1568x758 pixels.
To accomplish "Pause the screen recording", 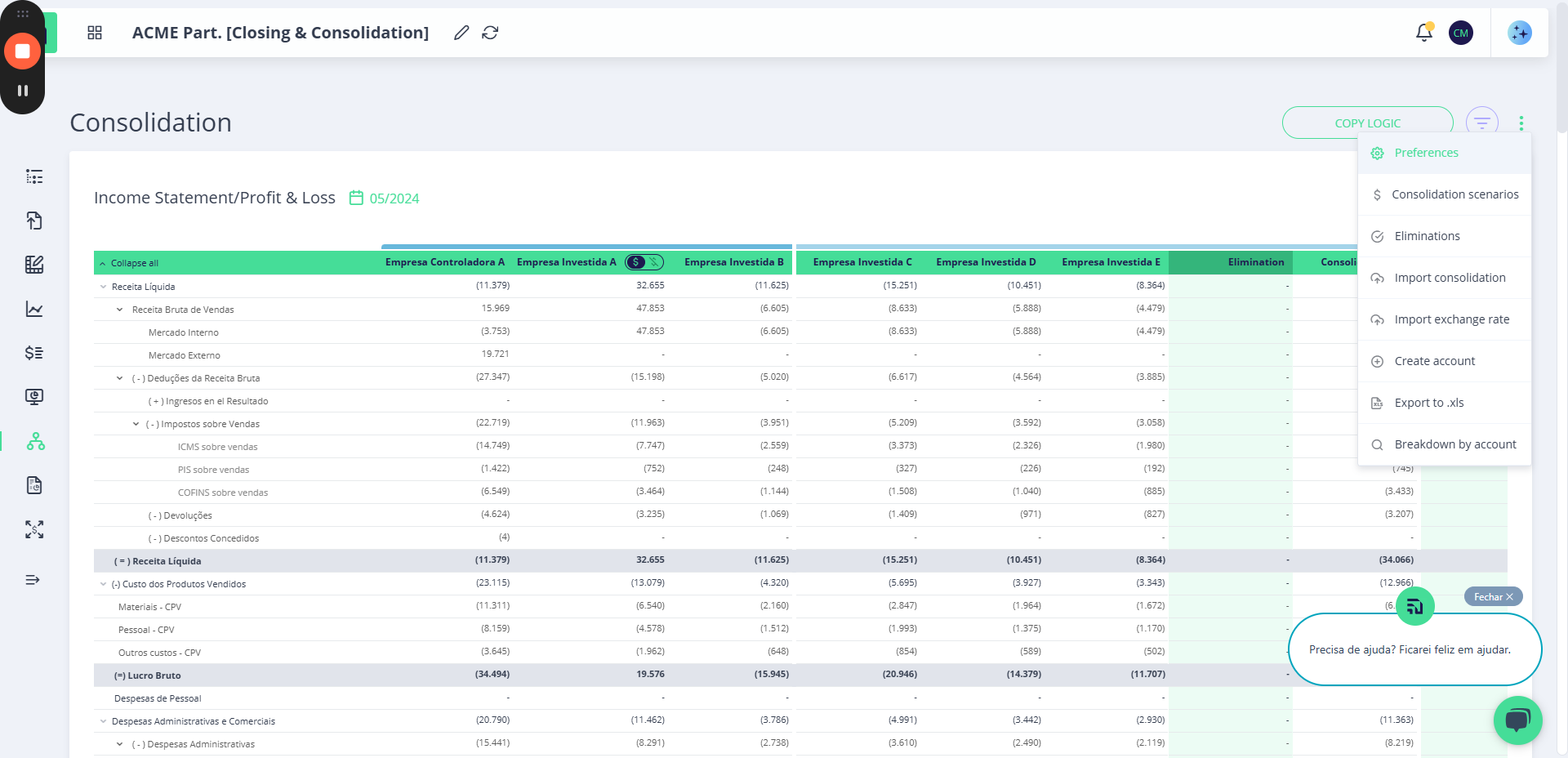I will (x=23, y=91).
